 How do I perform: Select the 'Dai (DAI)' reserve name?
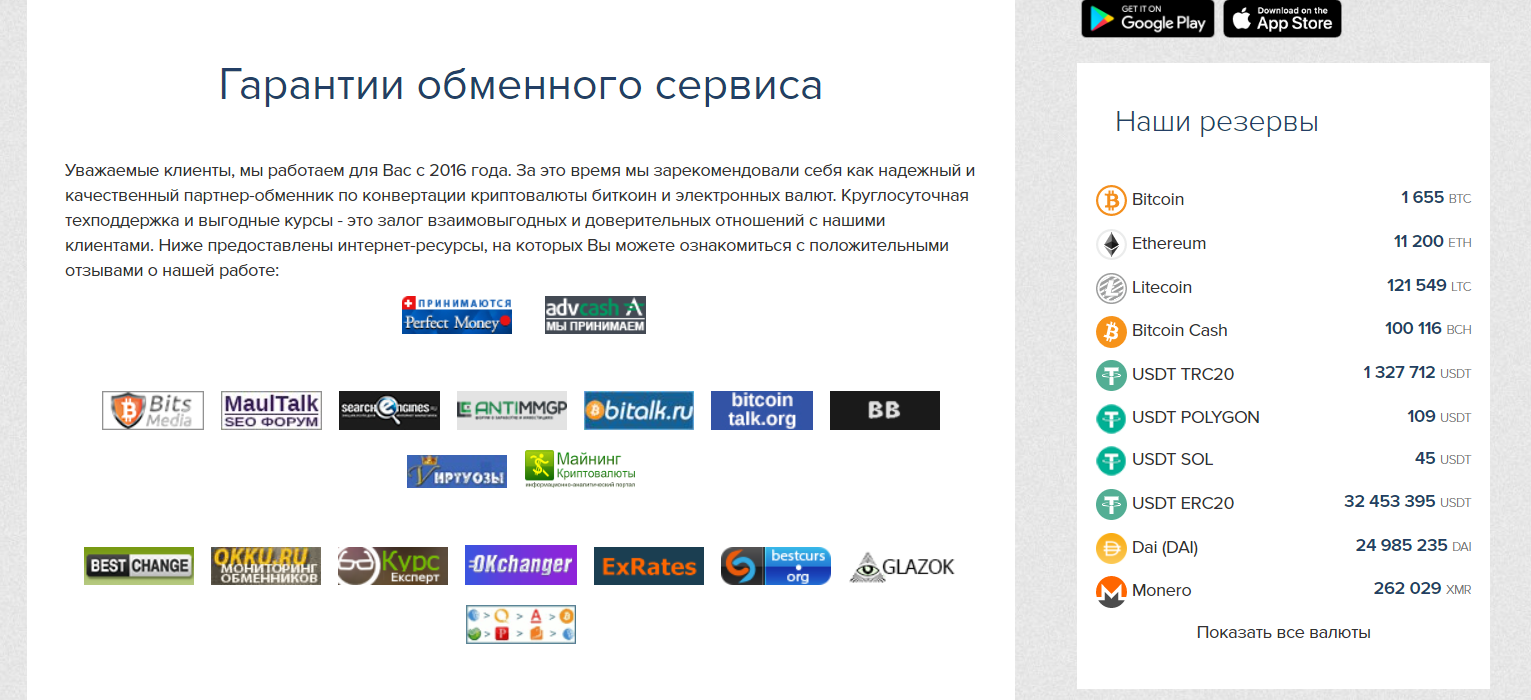(1165, 548)
